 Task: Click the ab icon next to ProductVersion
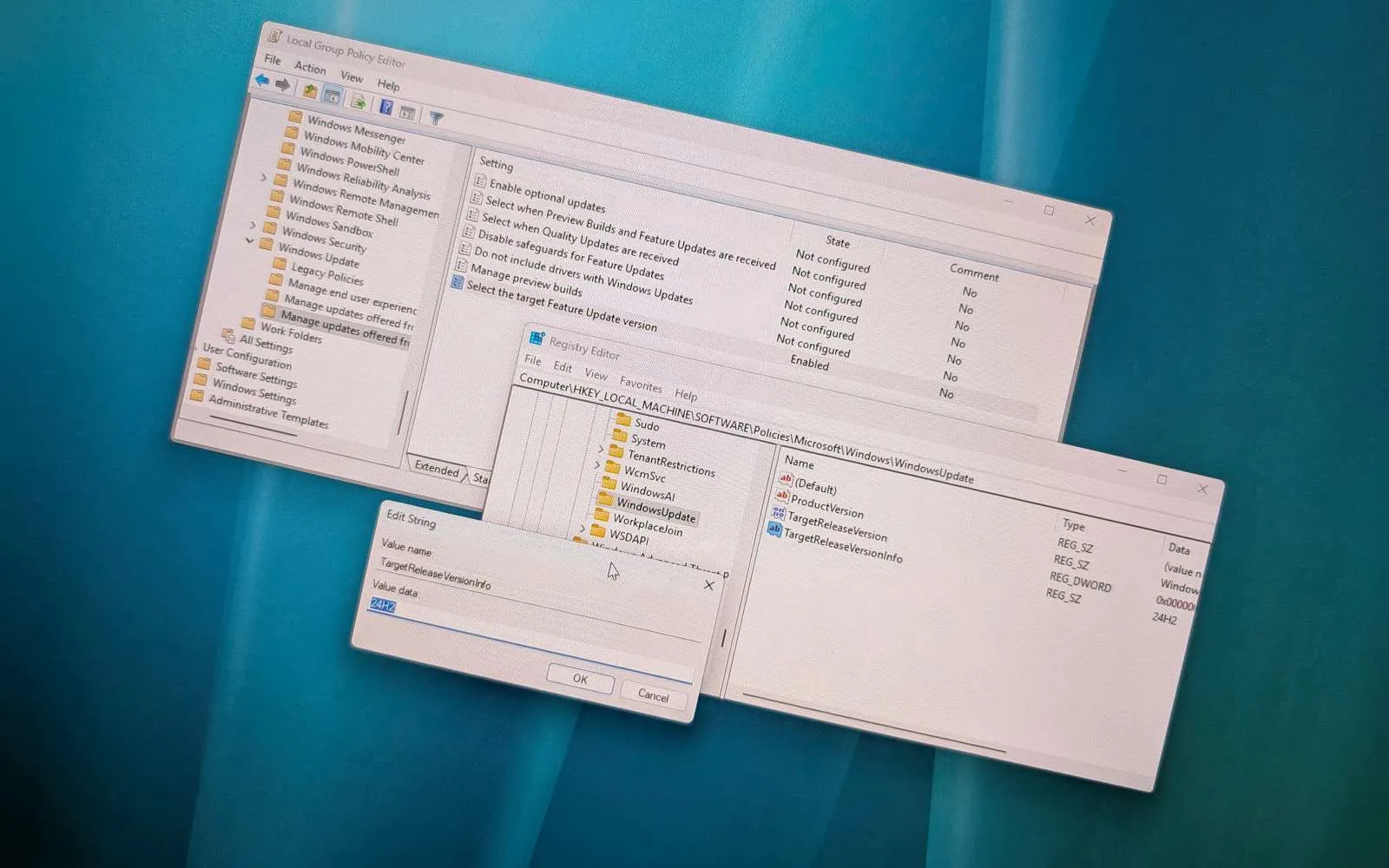(782, 496)
